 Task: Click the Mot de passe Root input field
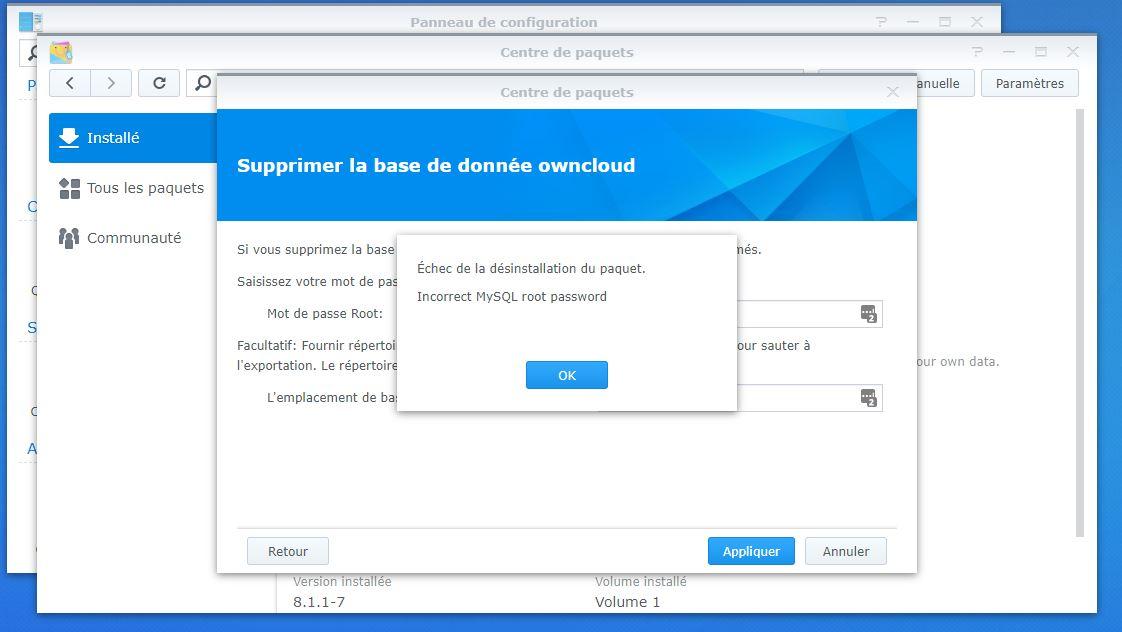pos(740,313)
